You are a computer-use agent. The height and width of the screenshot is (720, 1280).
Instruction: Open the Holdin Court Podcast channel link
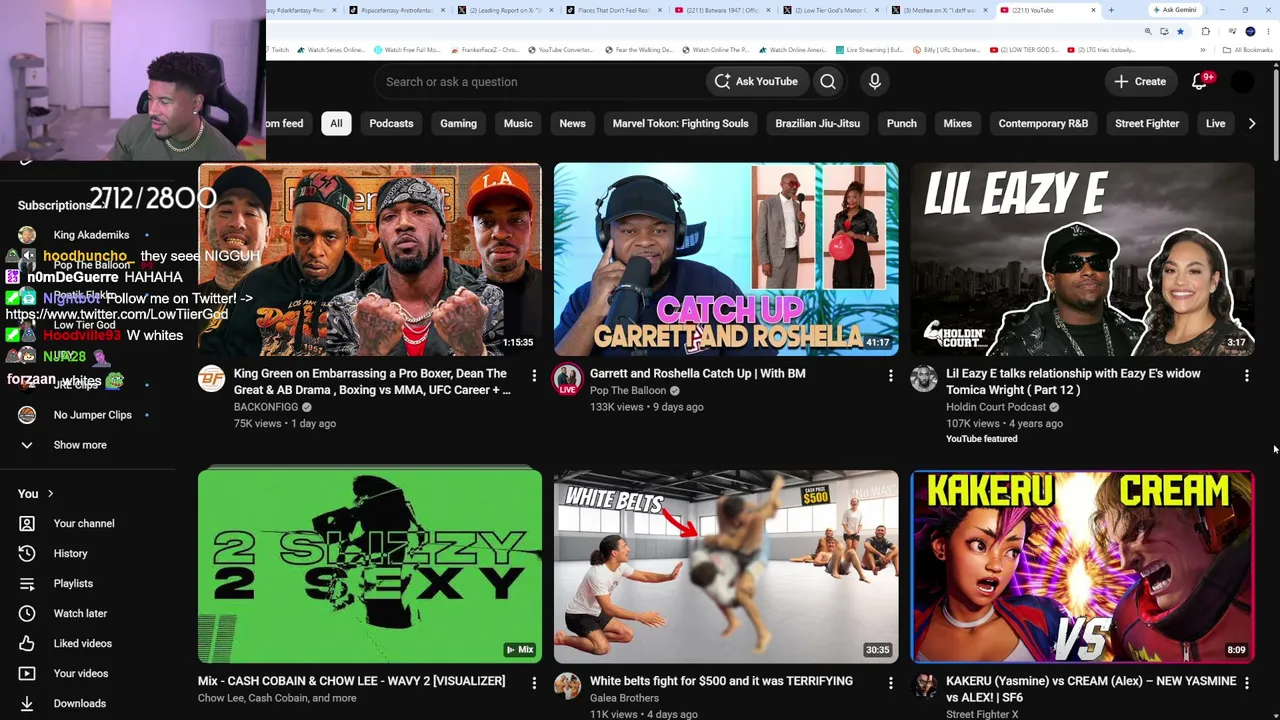tap(996, 407)
